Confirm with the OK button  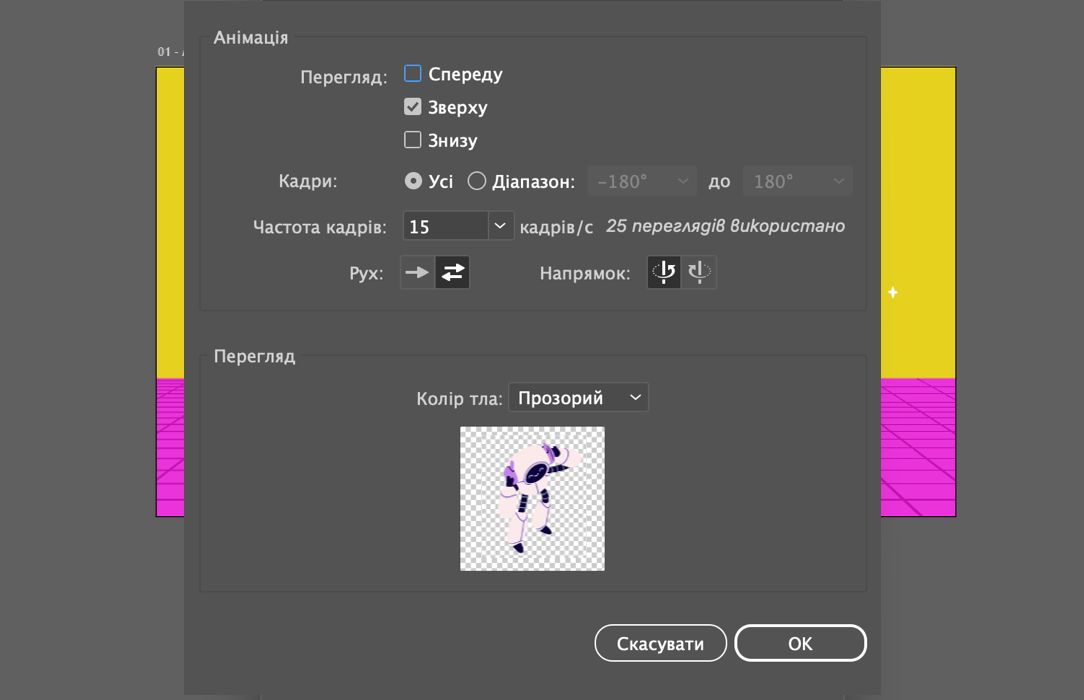click(x=800, y=643)
